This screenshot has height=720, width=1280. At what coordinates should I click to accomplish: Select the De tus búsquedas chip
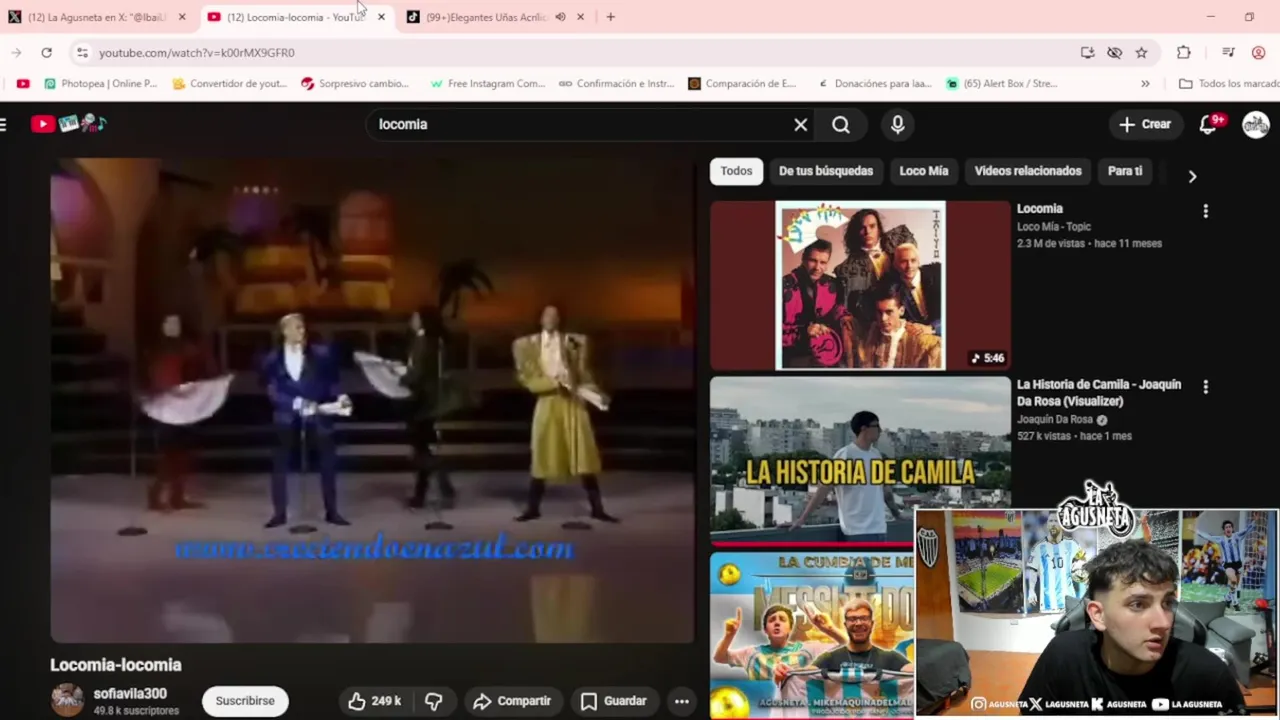(x=826, y=171)
